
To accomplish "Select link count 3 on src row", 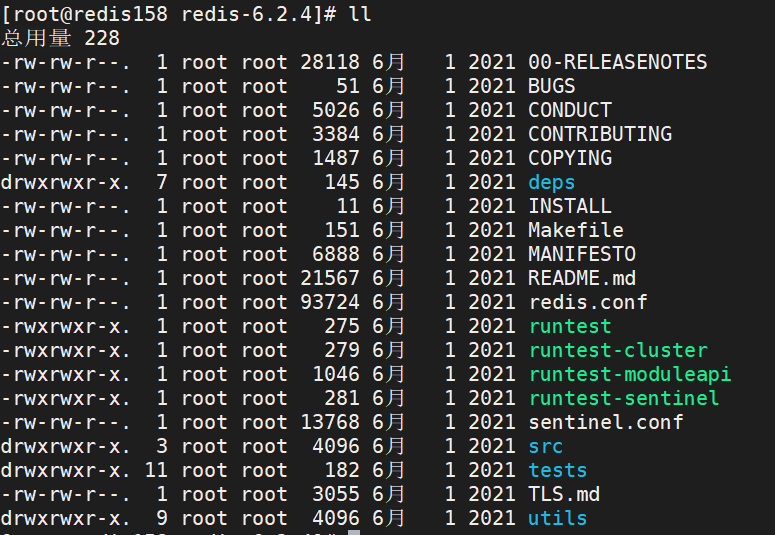I will click(162, 446).
